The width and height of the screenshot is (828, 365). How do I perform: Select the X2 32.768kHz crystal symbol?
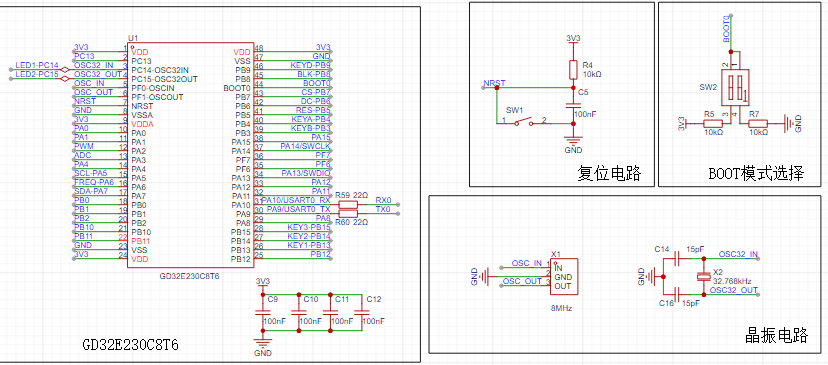point(703,276)
